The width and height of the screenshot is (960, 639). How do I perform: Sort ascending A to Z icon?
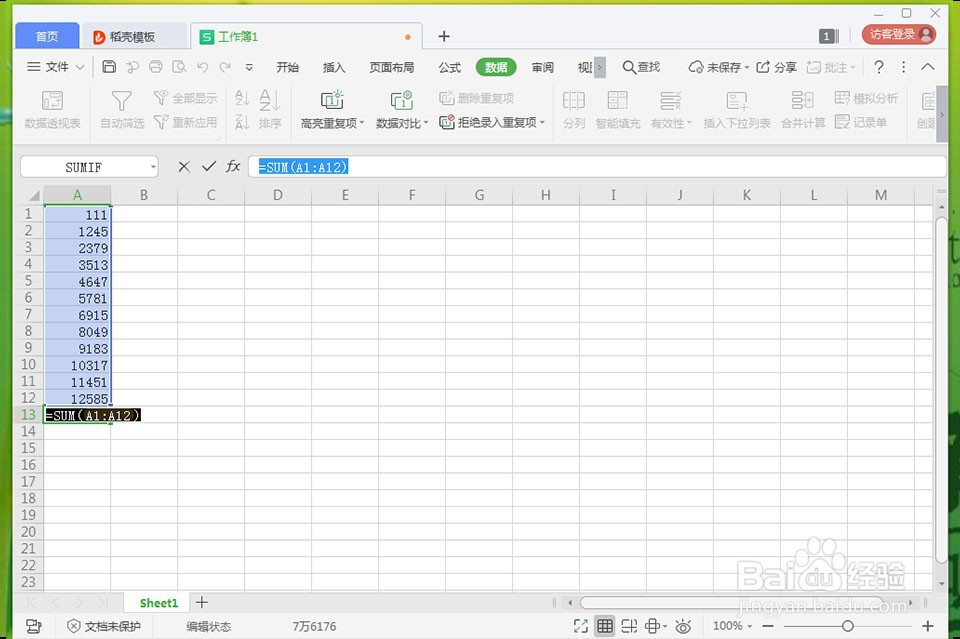point(242,98)
